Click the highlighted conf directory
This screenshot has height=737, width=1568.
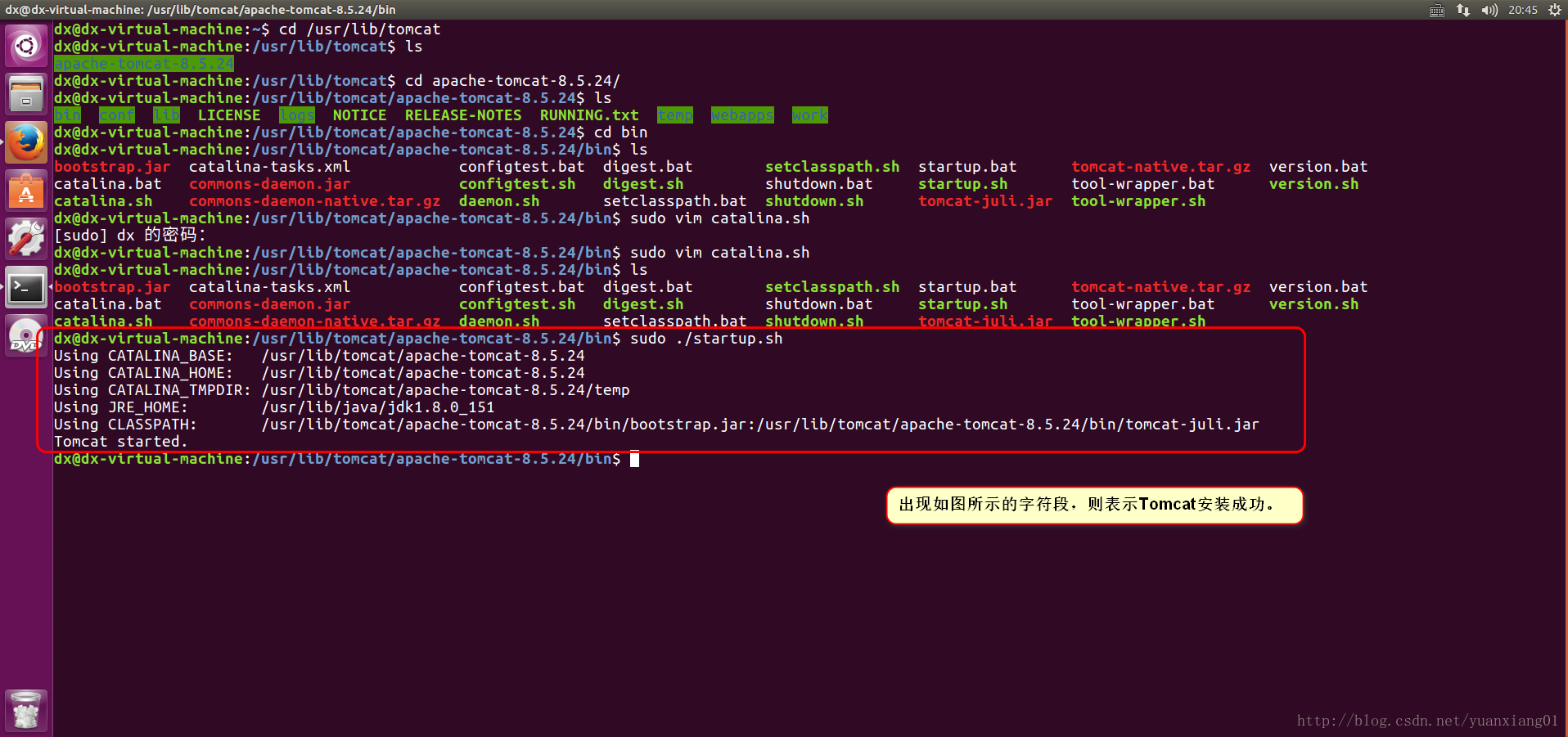tap(117, 115)
